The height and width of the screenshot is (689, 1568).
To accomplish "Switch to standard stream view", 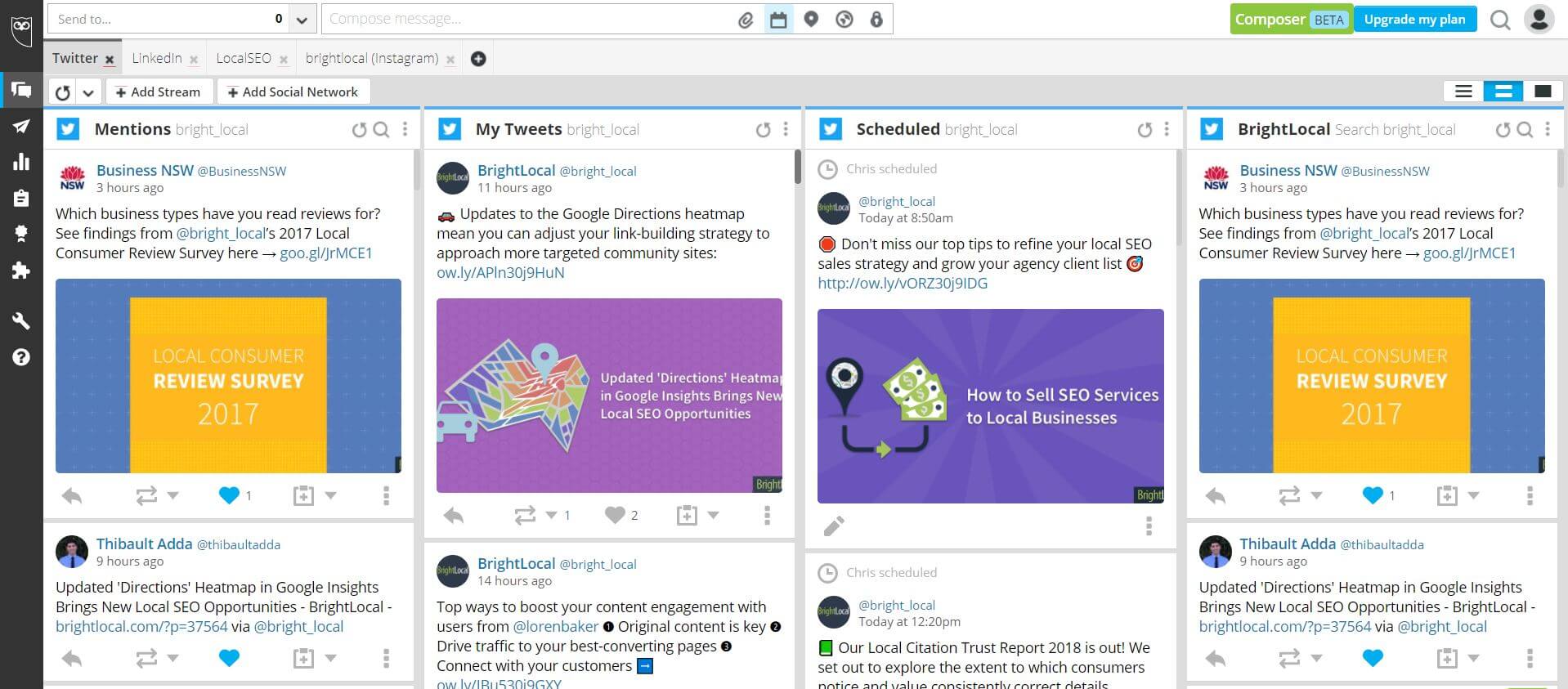I will click(1503, 92).
